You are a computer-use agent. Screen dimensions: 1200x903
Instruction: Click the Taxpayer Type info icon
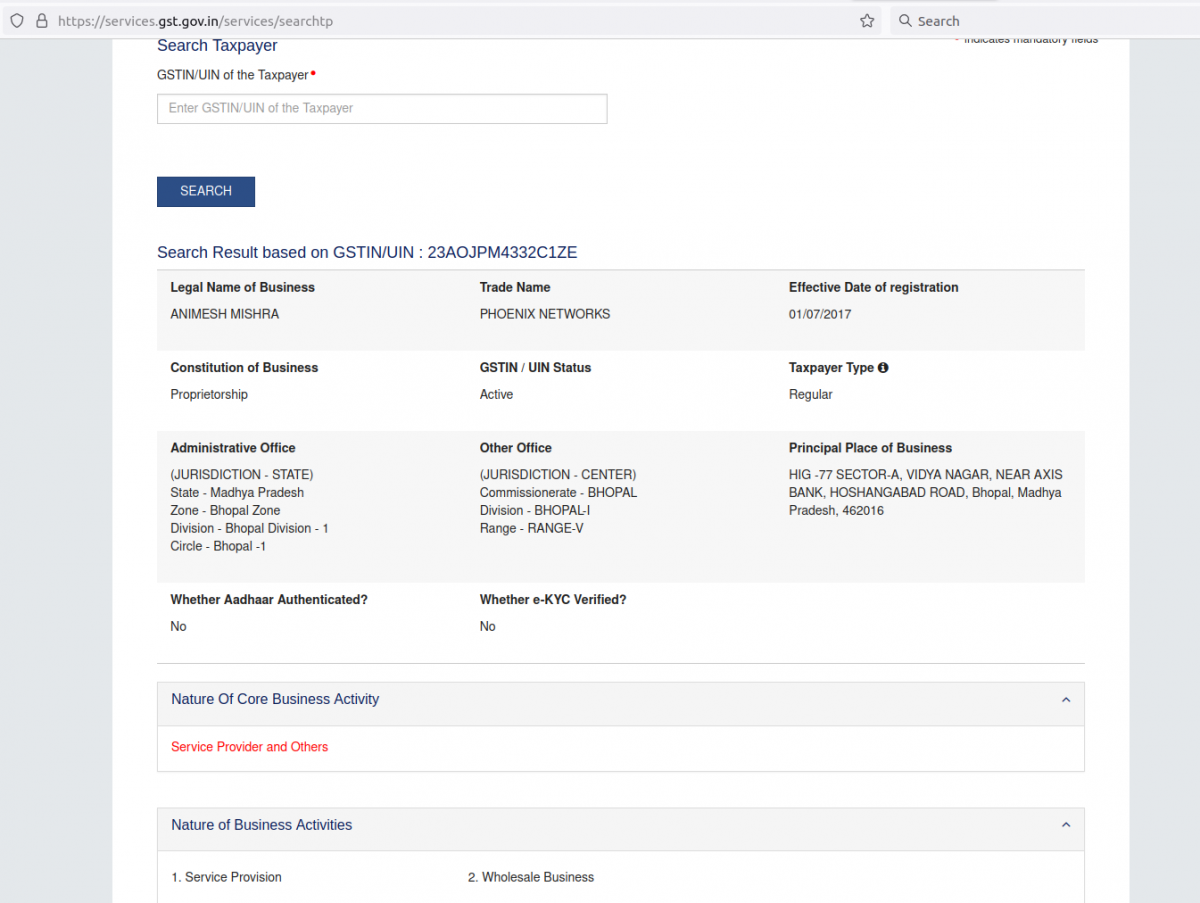pyautogui.click(x=883, y=368)
